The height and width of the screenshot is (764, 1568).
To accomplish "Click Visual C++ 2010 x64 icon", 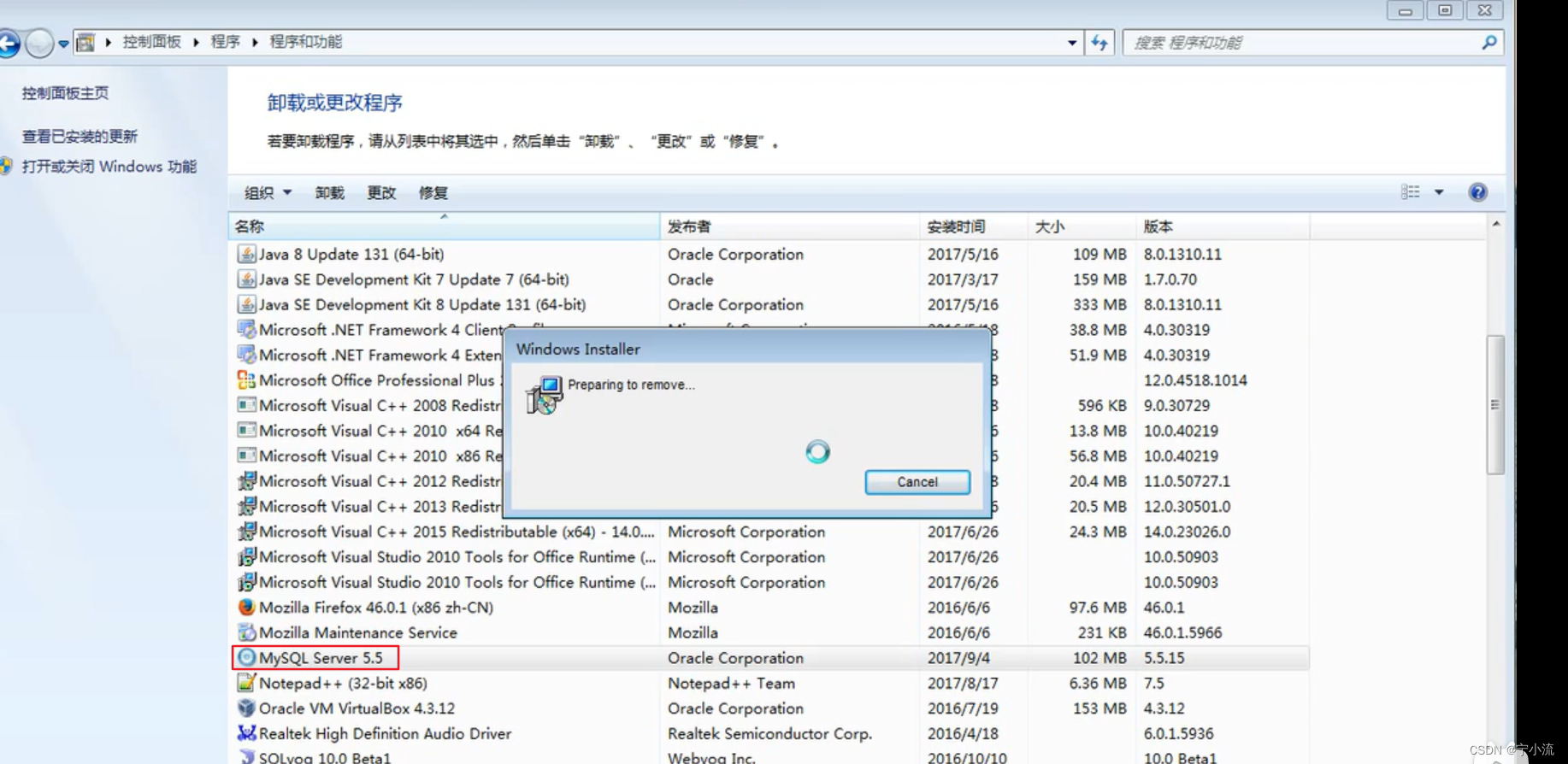I will click(246, 431).
